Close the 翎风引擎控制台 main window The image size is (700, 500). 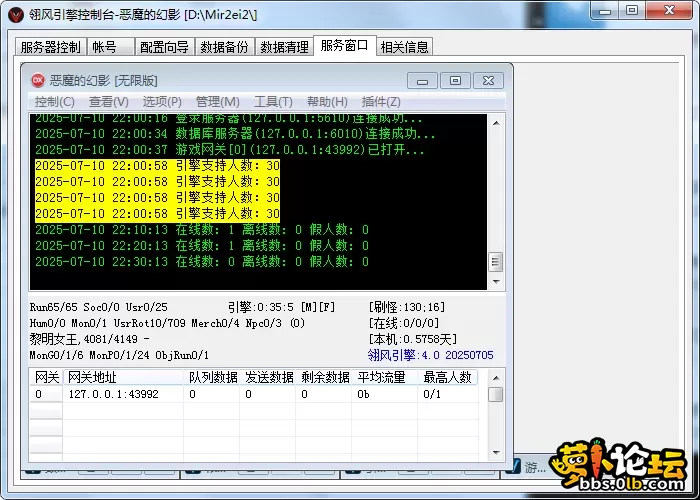(x=669, y=11)
